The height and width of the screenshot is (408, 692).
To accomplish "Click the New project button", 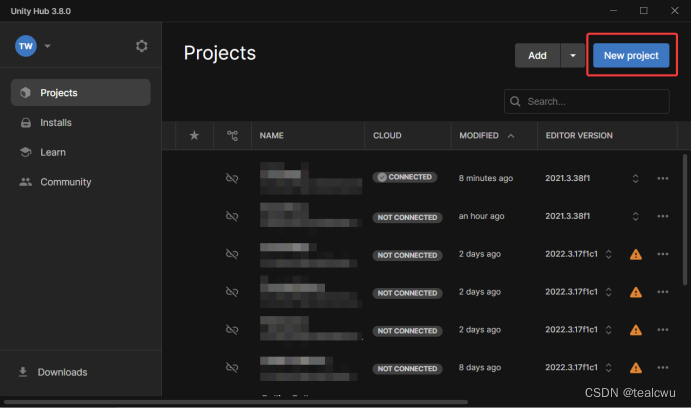I will (x=631, y=55).
